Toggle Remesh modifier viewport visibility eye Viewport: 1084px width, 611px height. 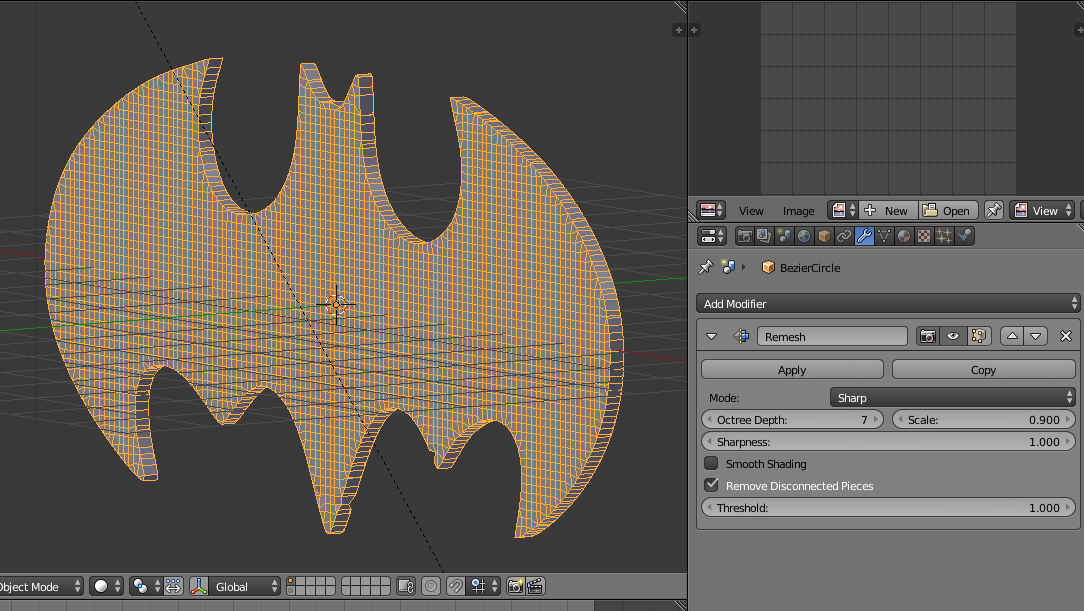pos(953,337)
